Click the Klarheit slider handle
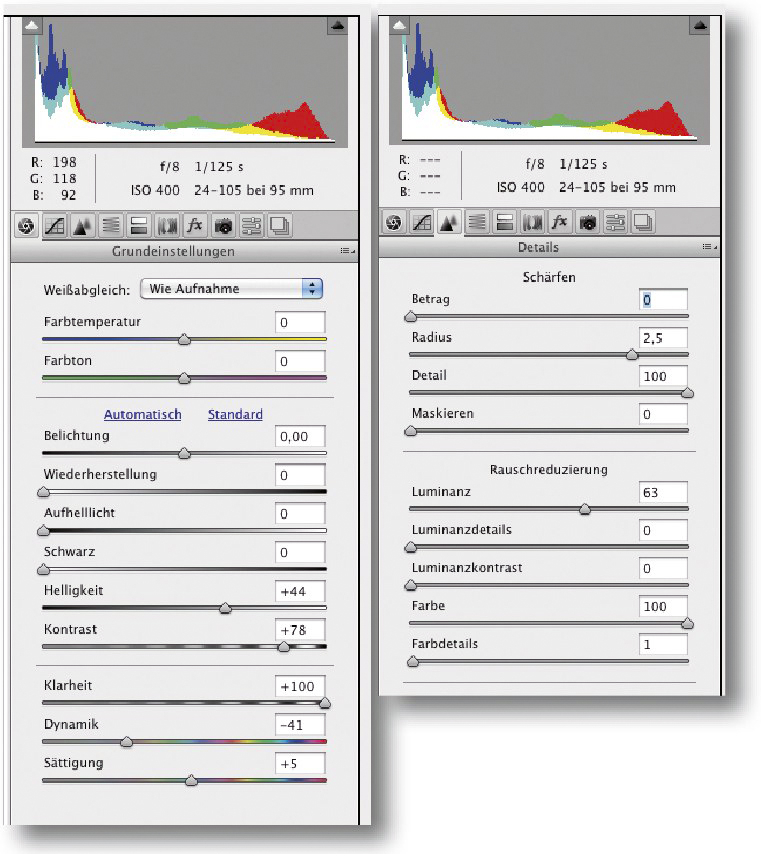 tap(325, 703)
